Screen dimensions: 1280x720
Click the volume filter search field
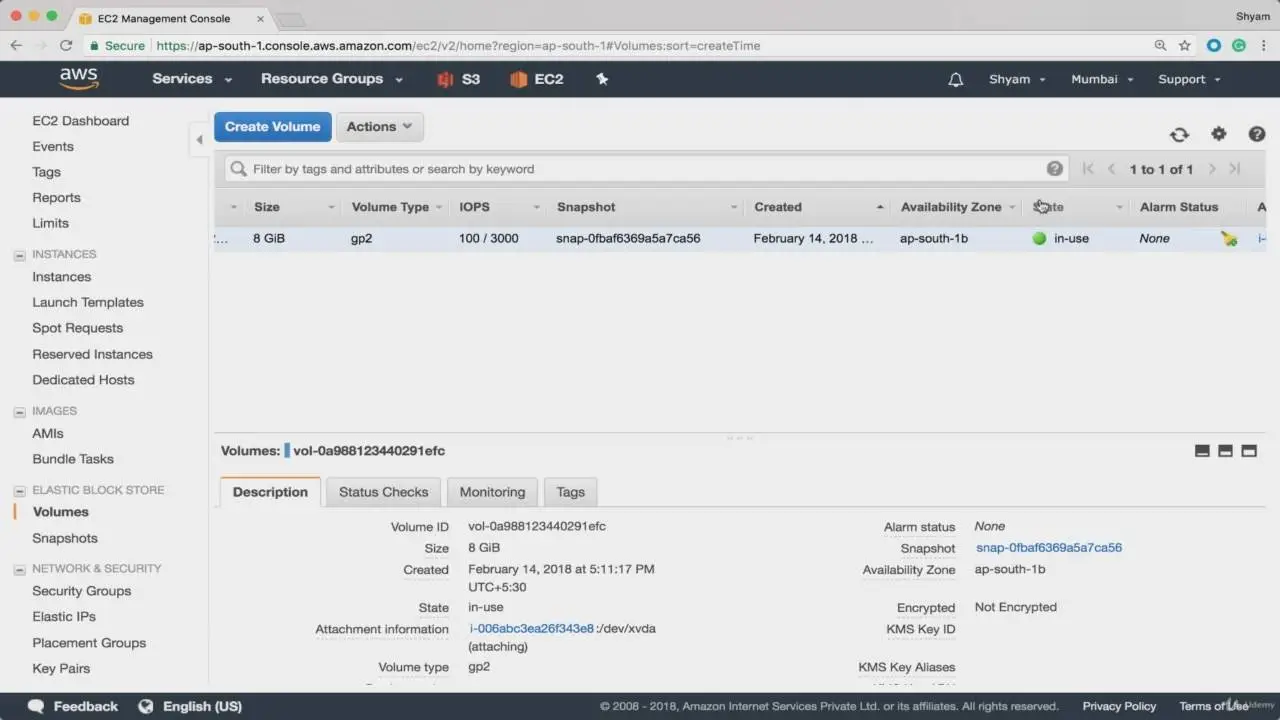click(646, 169)
